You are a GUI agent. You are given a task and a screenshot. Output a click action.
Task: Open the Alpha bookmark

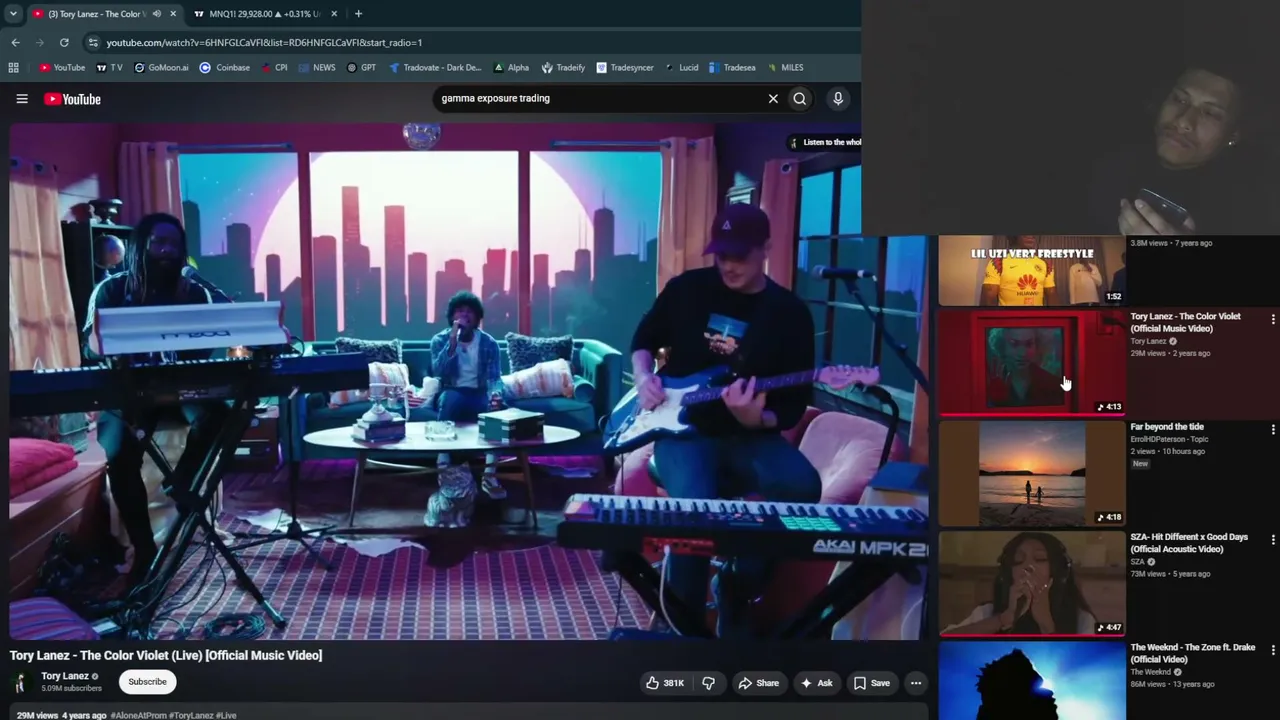click(511, 68)
